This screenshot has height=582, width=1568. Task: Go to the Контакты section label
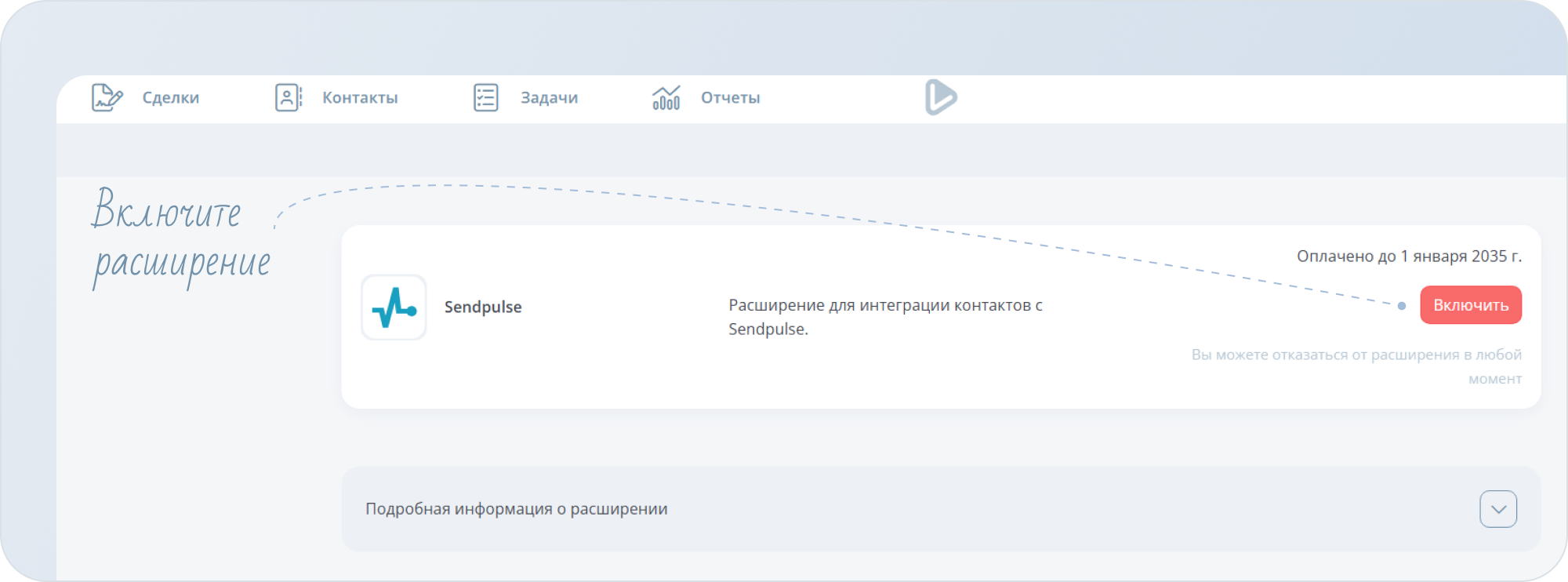pos(360,98)
